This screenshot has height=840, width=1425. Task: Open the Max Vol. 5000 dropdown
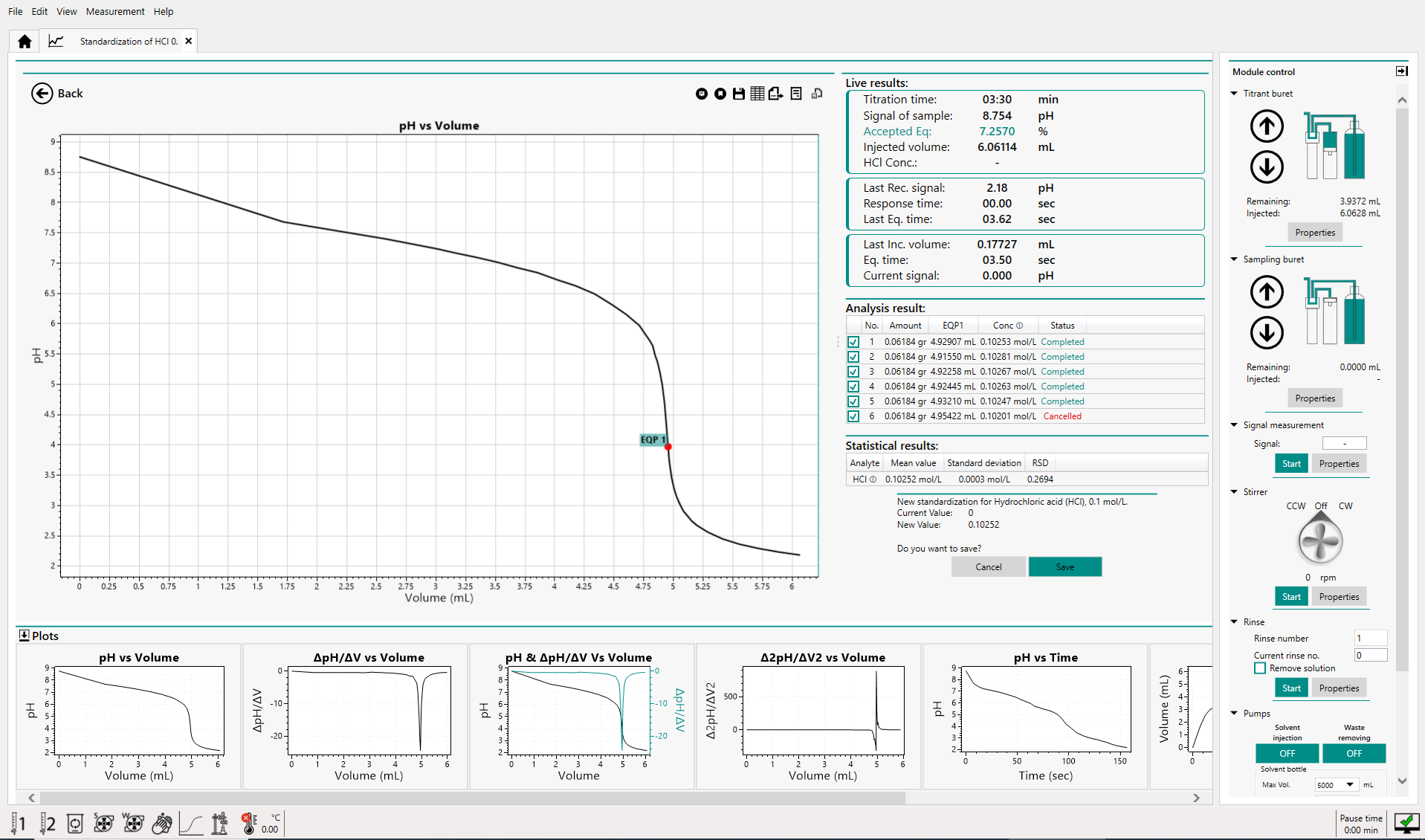1349,785
